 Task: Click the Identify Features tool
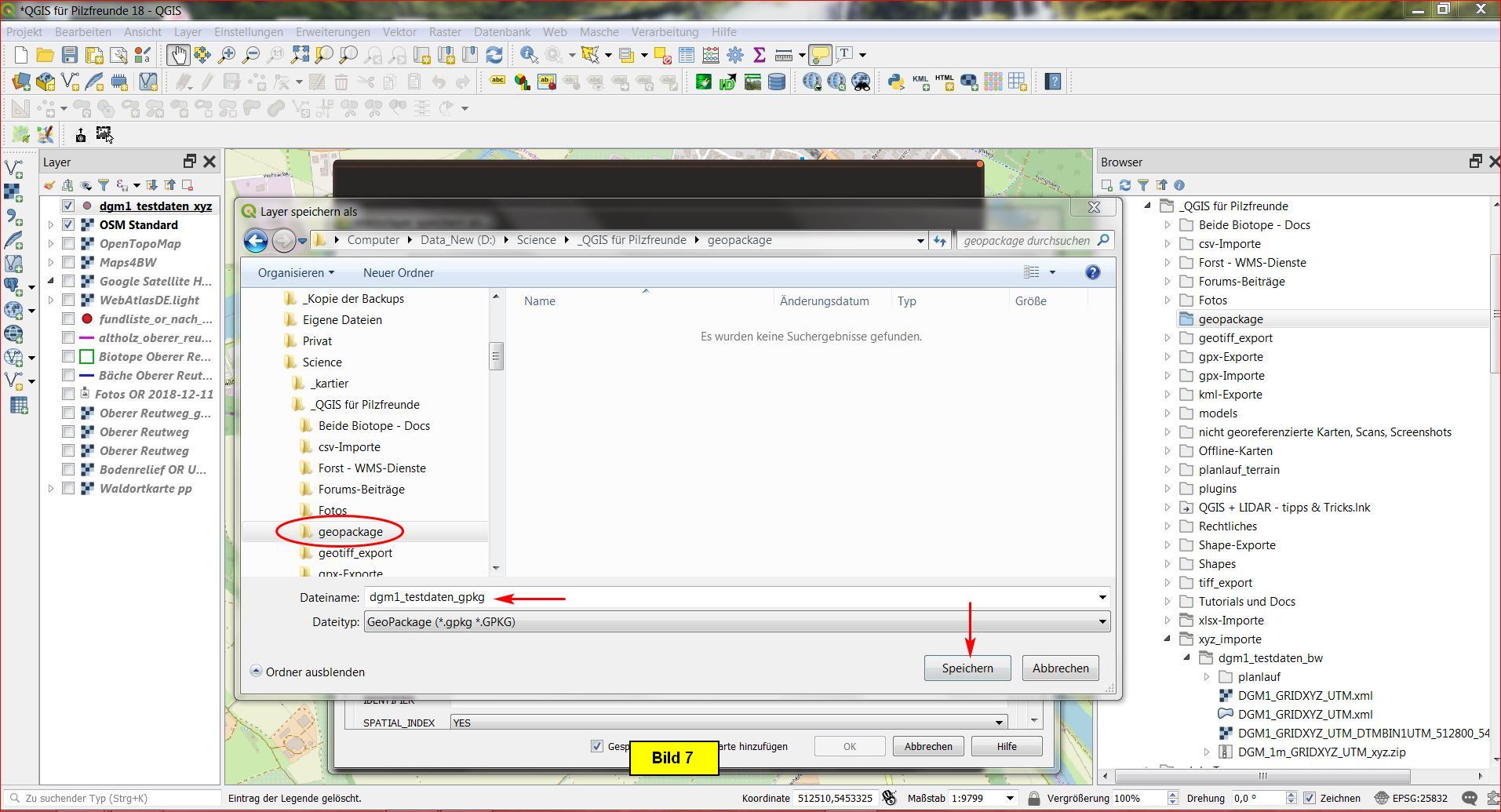tap(529, 55)
